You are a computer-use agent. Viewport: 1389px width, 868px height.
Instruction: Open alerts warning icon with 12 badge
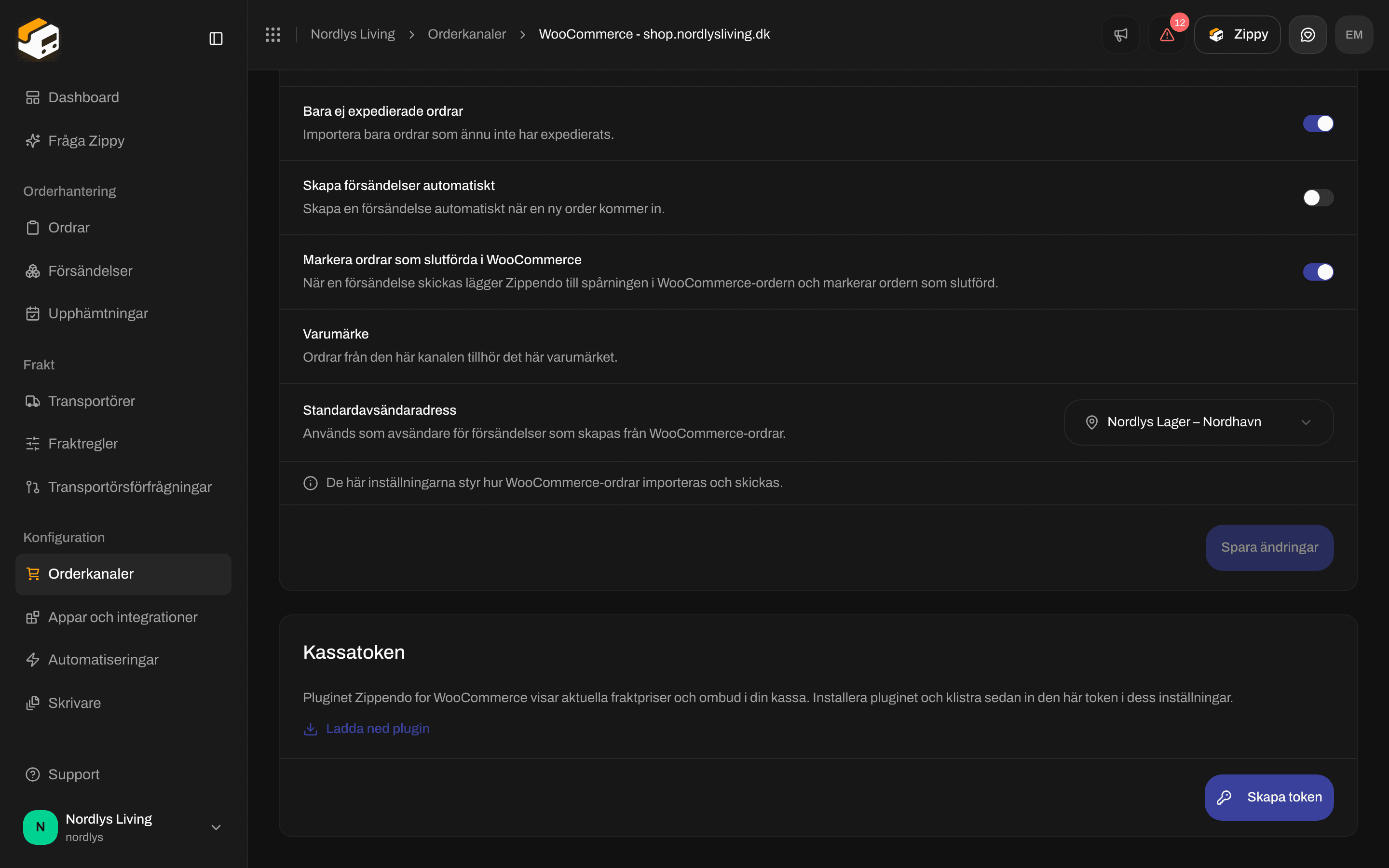1167,34
